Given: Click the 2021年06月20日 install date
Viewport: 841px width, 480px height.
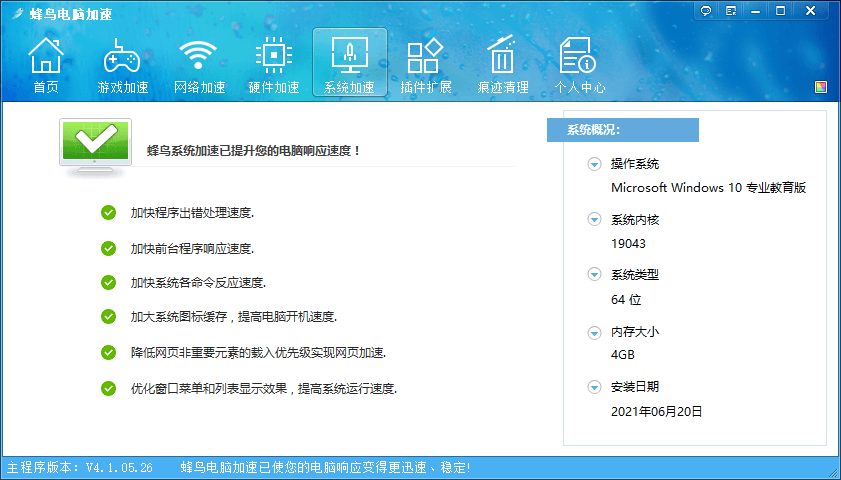Looking at the screenshot, I should pos(656,411).
